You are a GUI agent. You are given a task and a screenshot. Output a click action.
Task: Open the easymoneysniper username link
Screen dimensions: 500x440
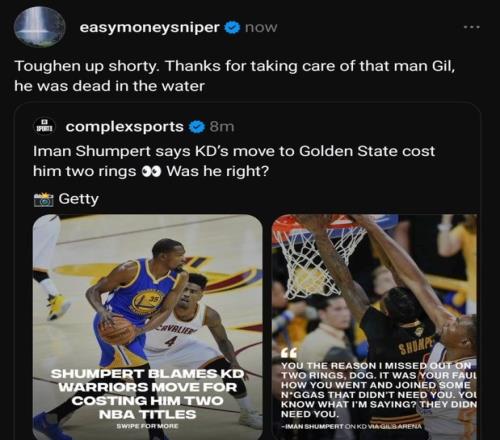[149, 27]
